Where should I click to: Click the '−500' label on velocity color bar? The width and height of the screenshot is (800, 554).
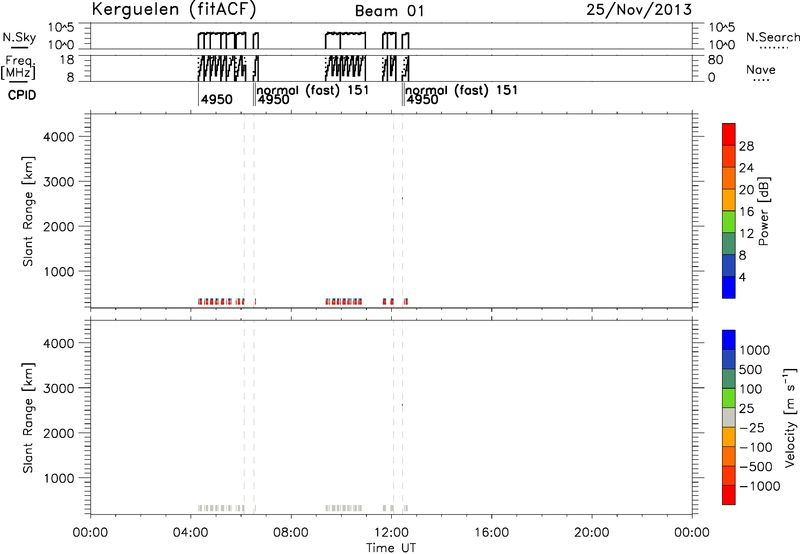coord(755,467)
